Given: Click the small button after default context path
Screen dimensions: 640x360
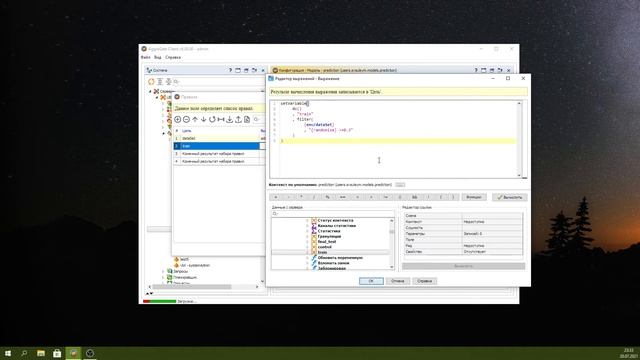Looking at the screenshot, I should (x=400, y=185).
